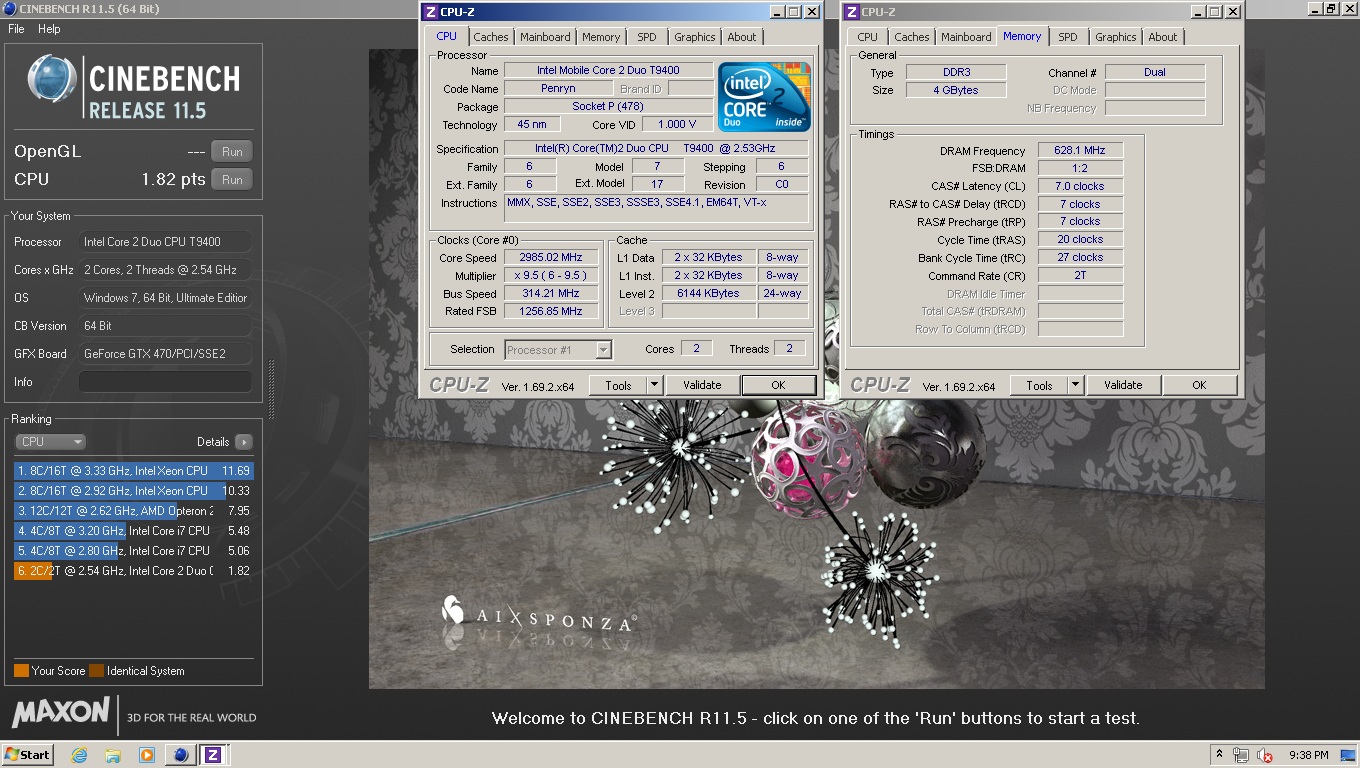1360x768 pixels.
Task: Click title bar icon of processor CPU-Z window
Action: coord(431,12)
